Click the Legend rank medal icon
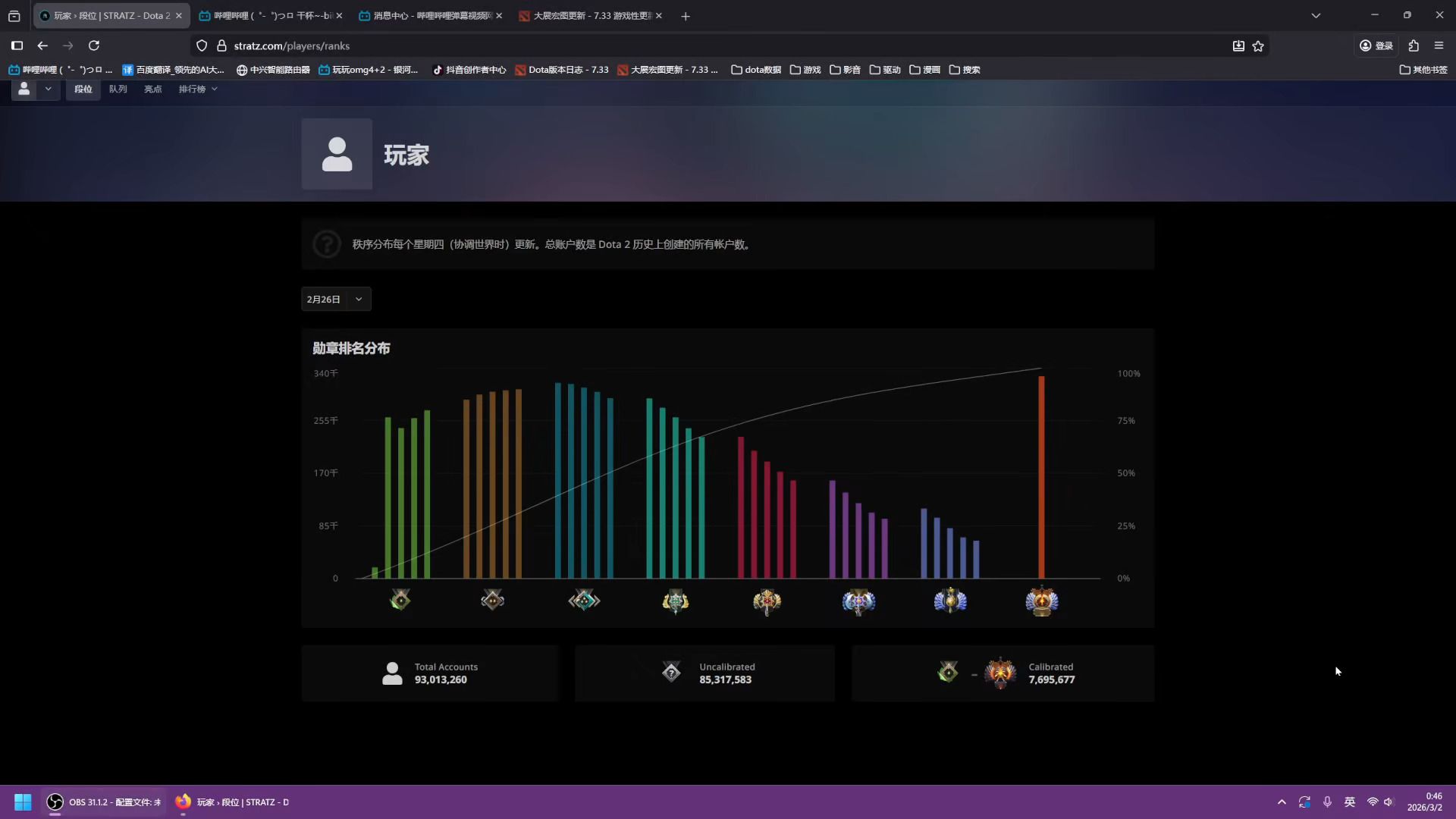The height and width of the screenshot is (819, 1456). pos(767,601)
